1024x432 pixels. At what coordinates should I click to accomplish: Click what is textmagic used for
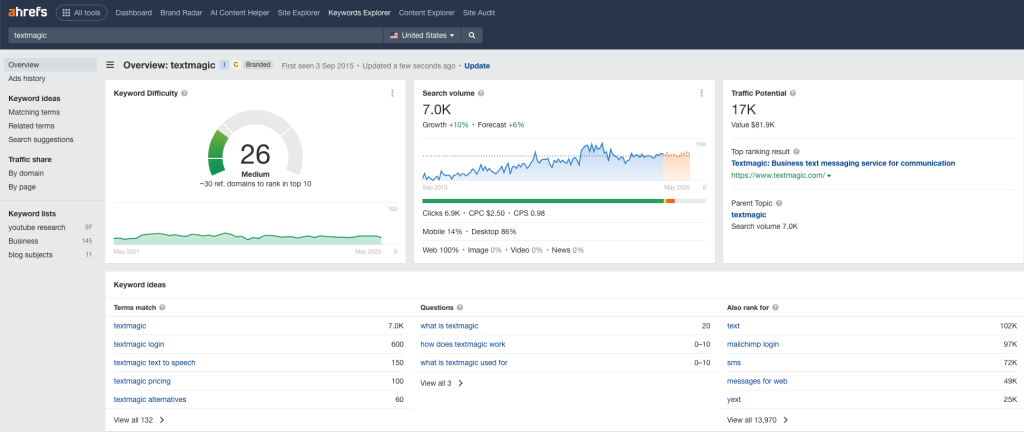(x=464, y=362)
